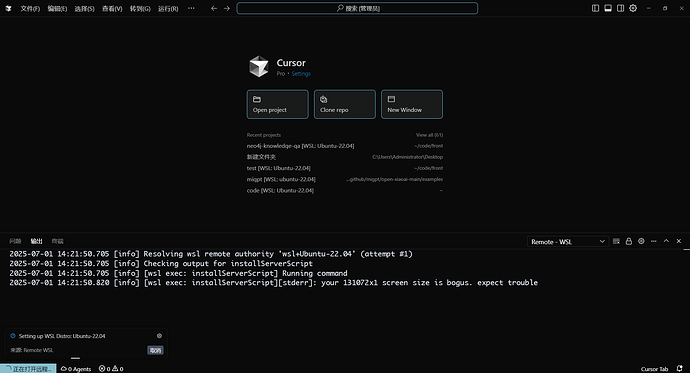Click the 取消 button in notification

(x=155, y=350)
